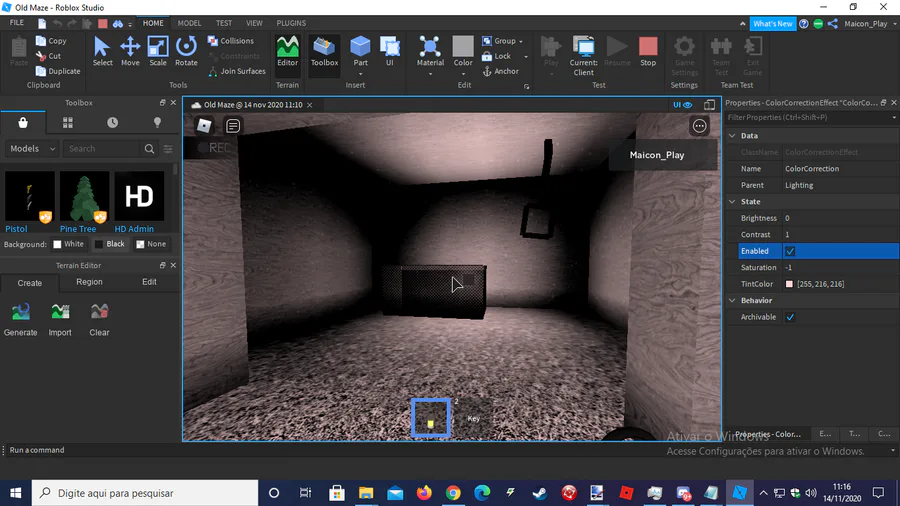Expand the Color dropdown arrow
Image resolution: width=900 pixels, height=506 pixels.
tap(463, 74)
